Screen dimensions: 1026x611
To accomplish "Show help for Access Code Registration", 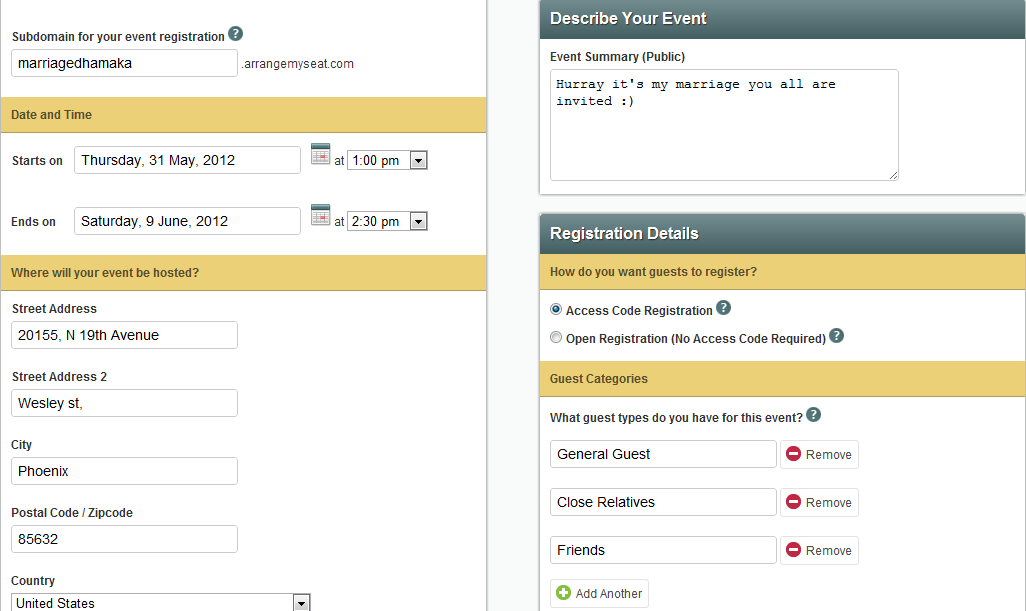I will point(723,307).
